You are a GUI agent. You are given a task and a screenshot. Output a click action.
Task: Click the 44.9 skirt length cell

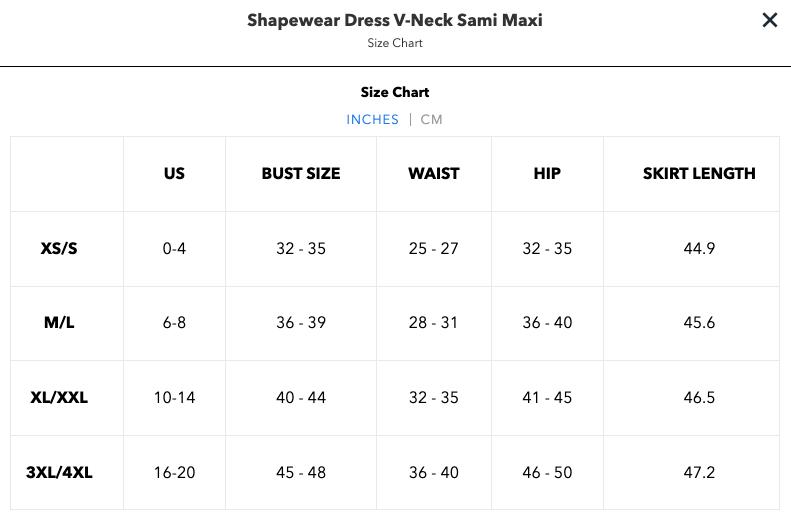[x=699, y=248]
